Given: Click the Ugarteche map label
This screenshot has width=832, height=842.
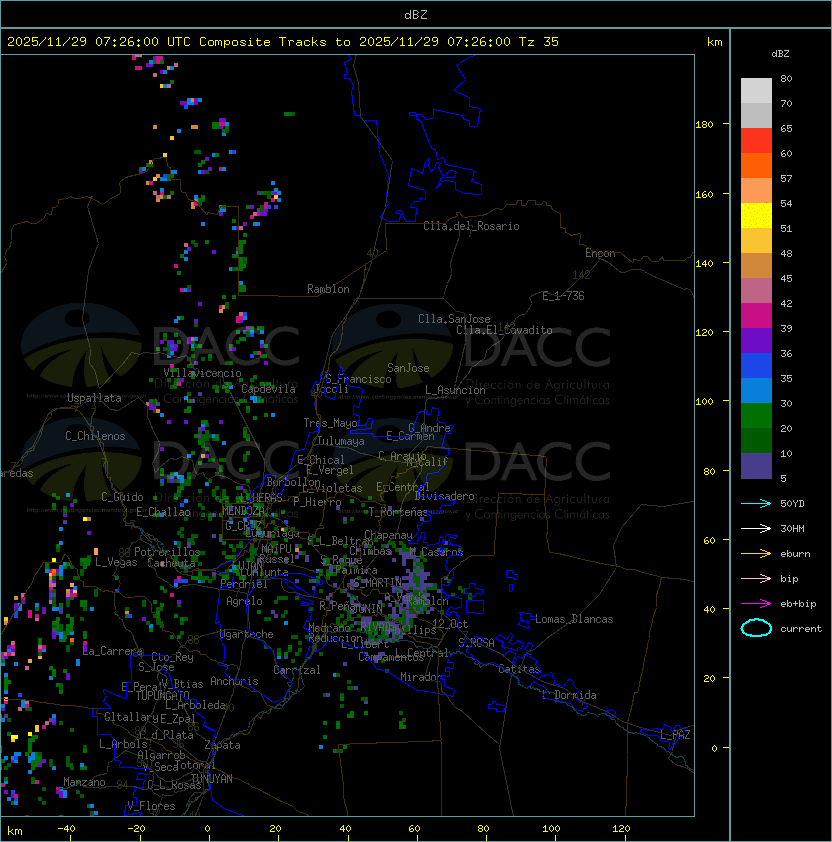Looking at the screenshot, I should (247, 634).
